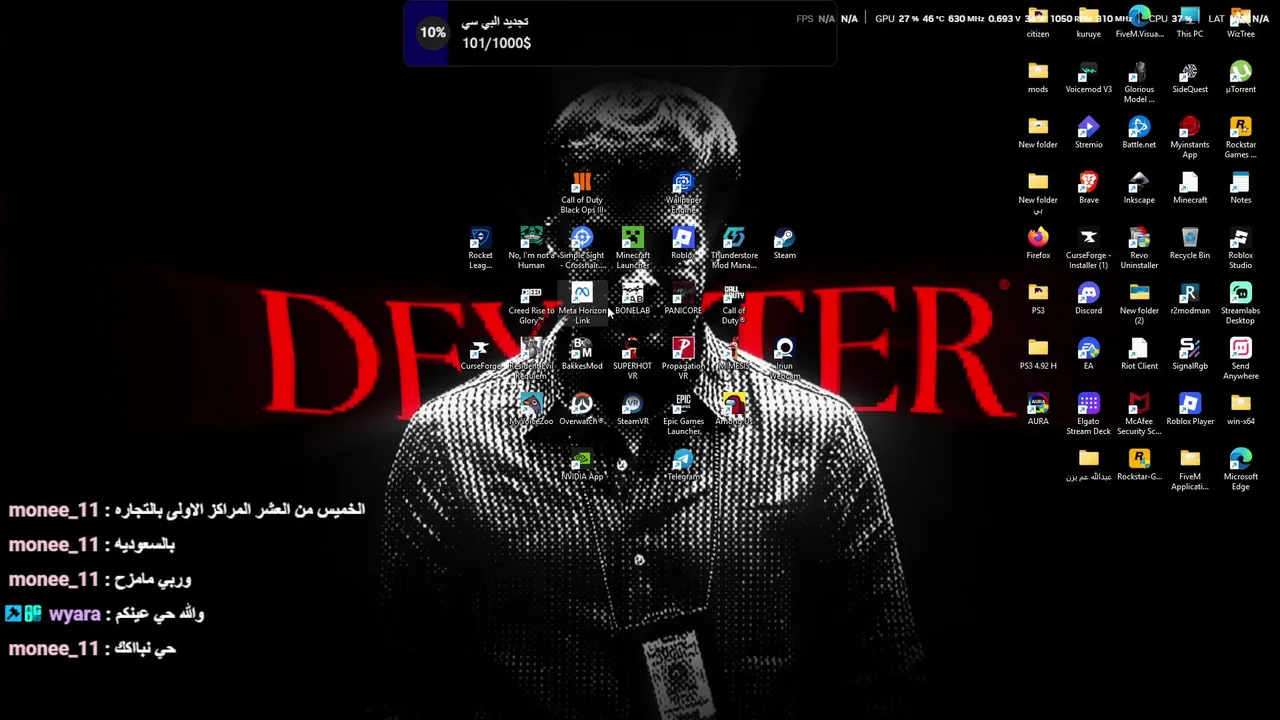The width and height of the screenshot is (1280, 720).
Task: Click the wyara chat message
Action: point(104,614)
